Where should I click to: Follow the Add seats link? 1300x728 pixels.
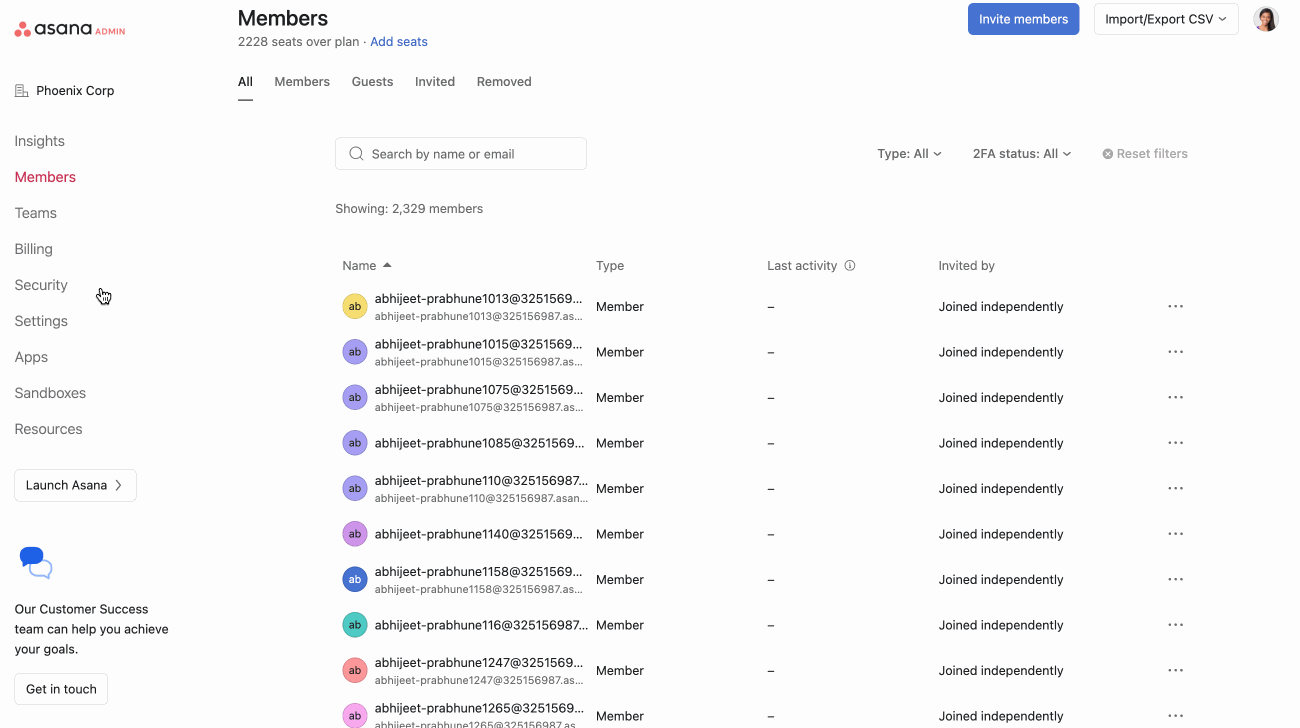(399, 42)
